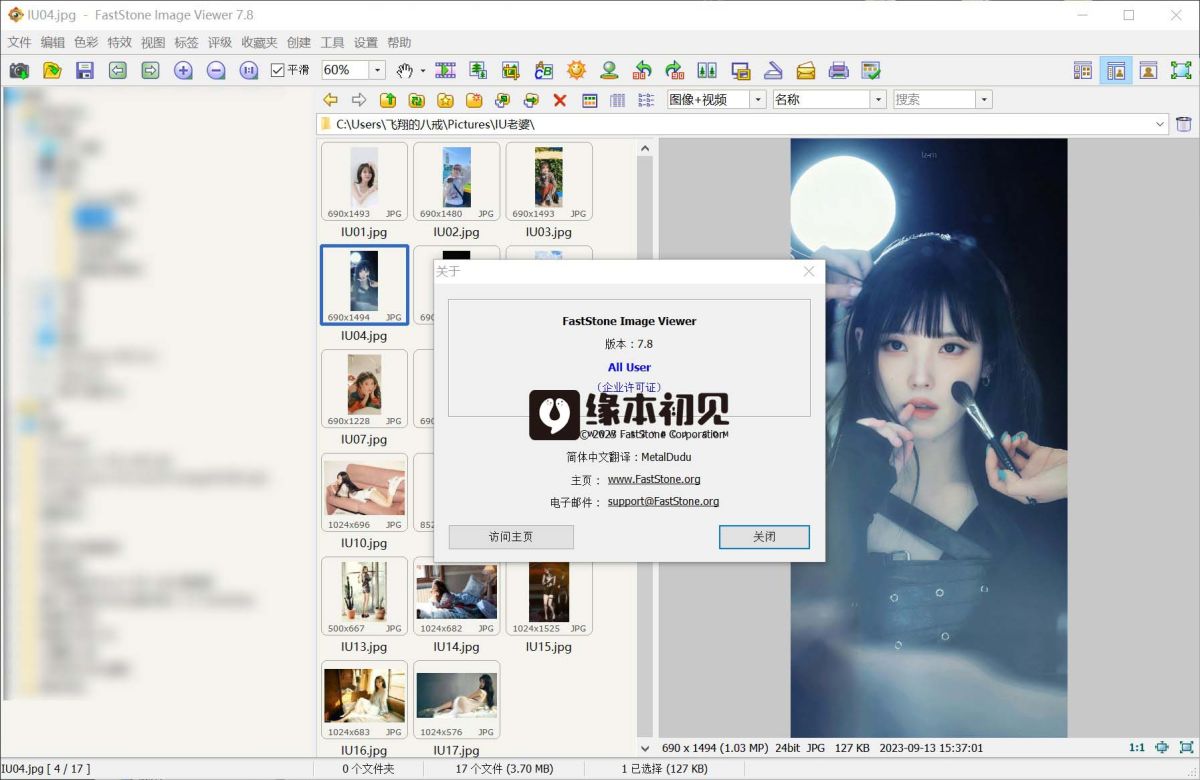Open the 文件 menu
The image size is (1200, 780).
20,43
